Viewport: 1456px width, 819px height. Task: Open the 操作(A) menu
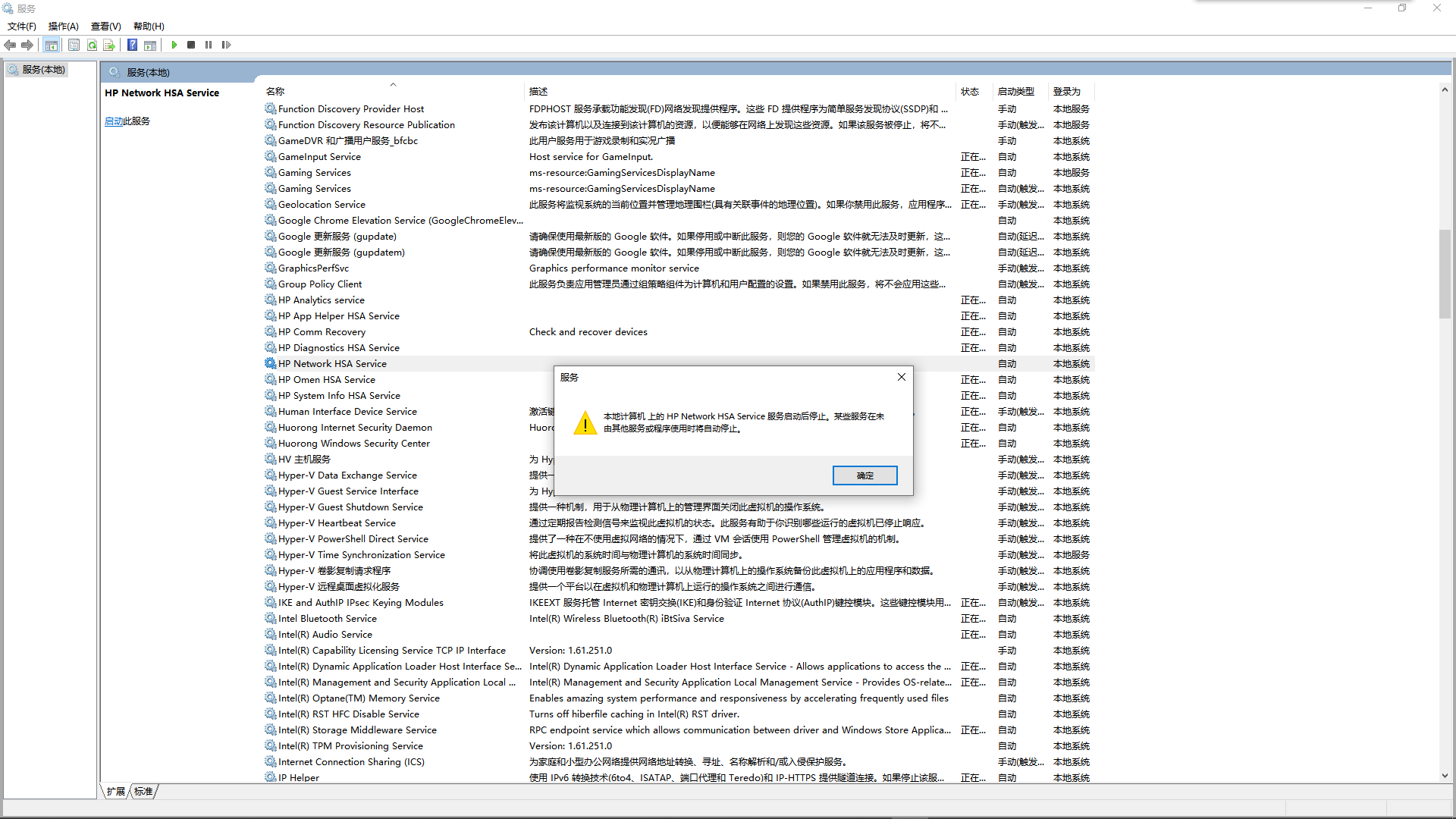click(x=64, y=26)
